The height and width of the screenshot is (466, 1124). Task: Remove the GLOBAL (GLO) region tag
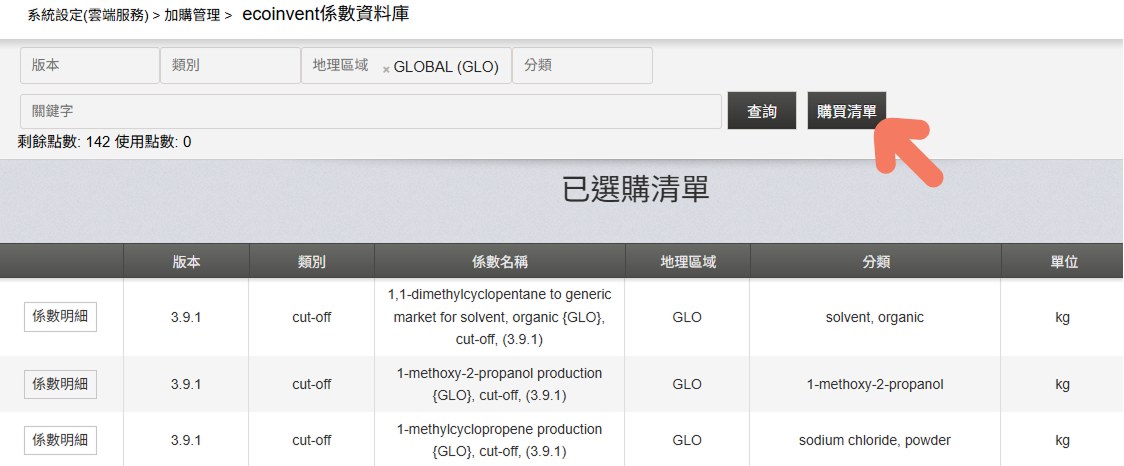[x=386, y=70]
